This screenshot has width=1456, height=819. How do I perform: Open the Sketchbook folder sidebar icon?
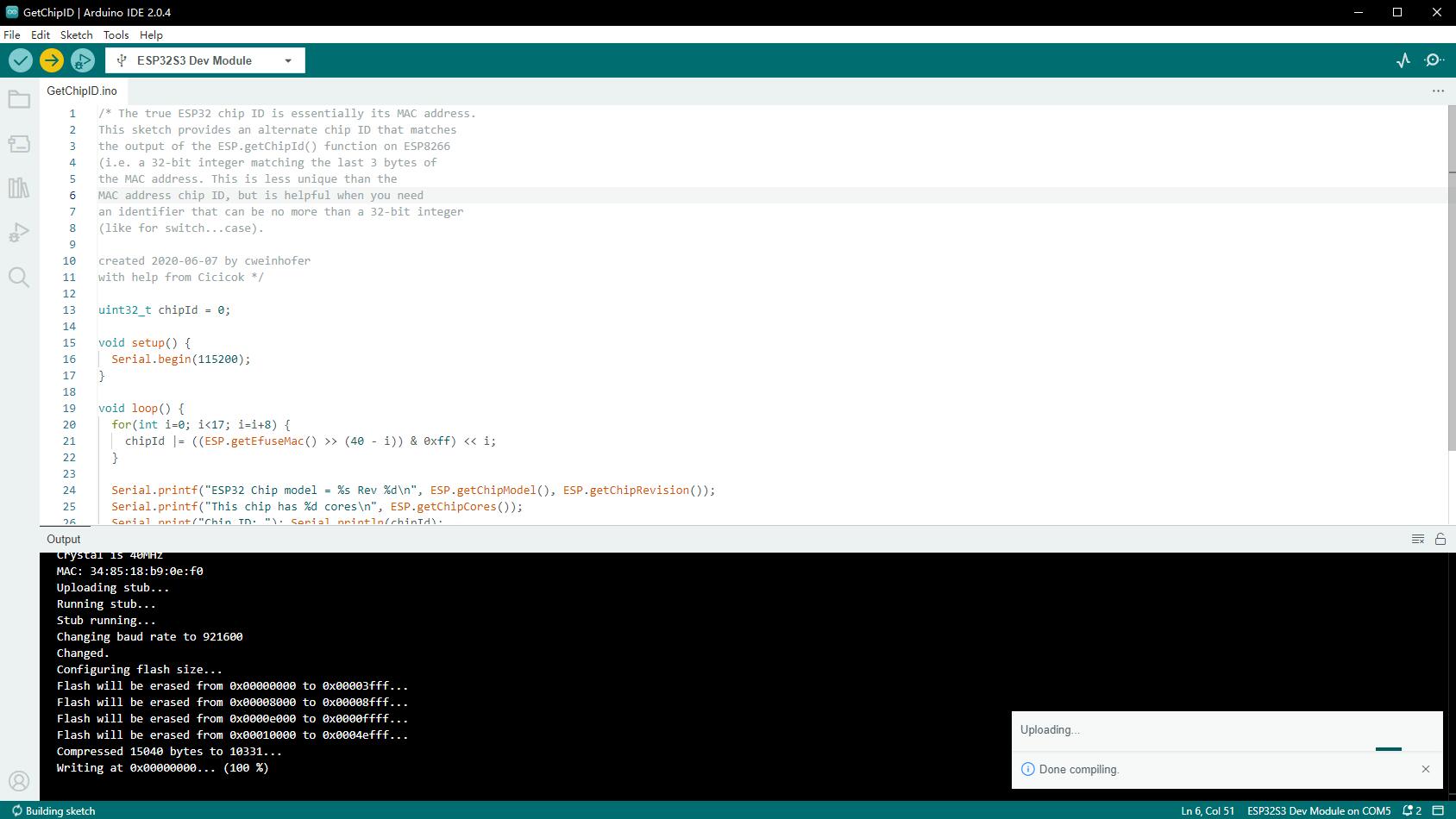click(x=19, y=100)
